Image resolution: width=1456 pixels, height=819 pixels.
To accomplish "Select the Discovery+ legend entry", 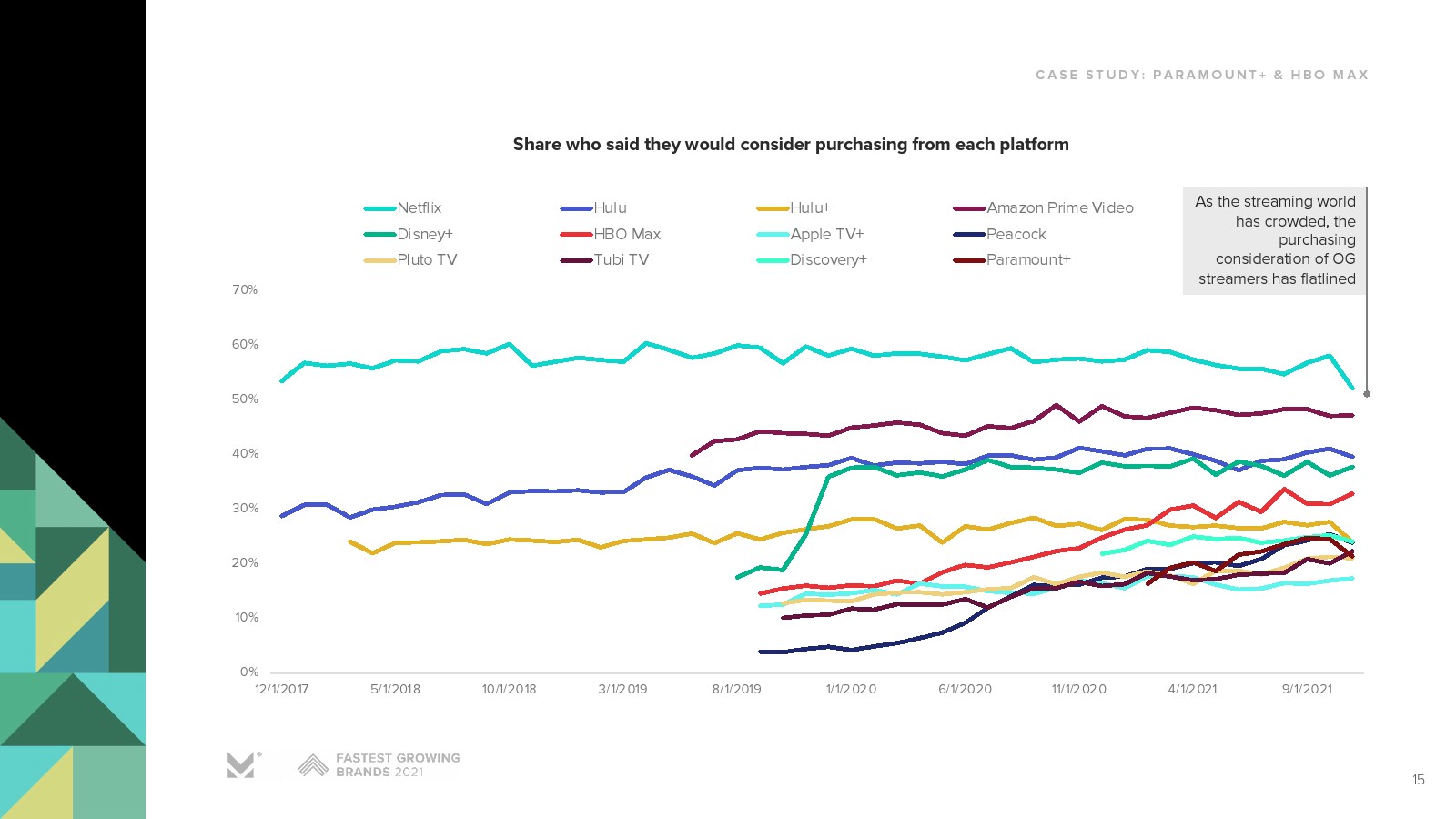I will (828, 260).
